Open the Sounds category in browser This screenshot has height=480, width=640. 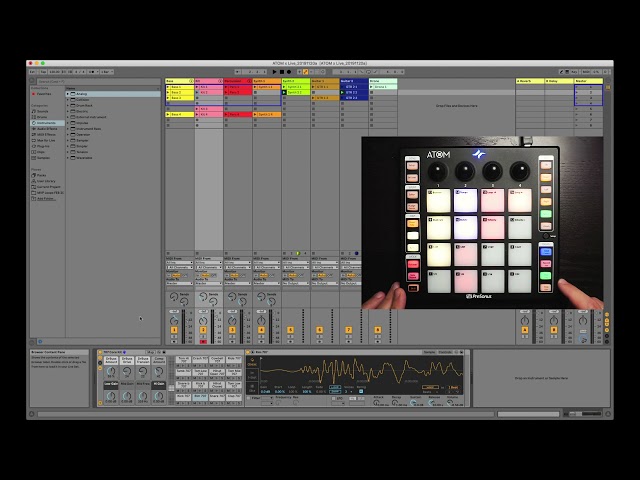[42, 111]
